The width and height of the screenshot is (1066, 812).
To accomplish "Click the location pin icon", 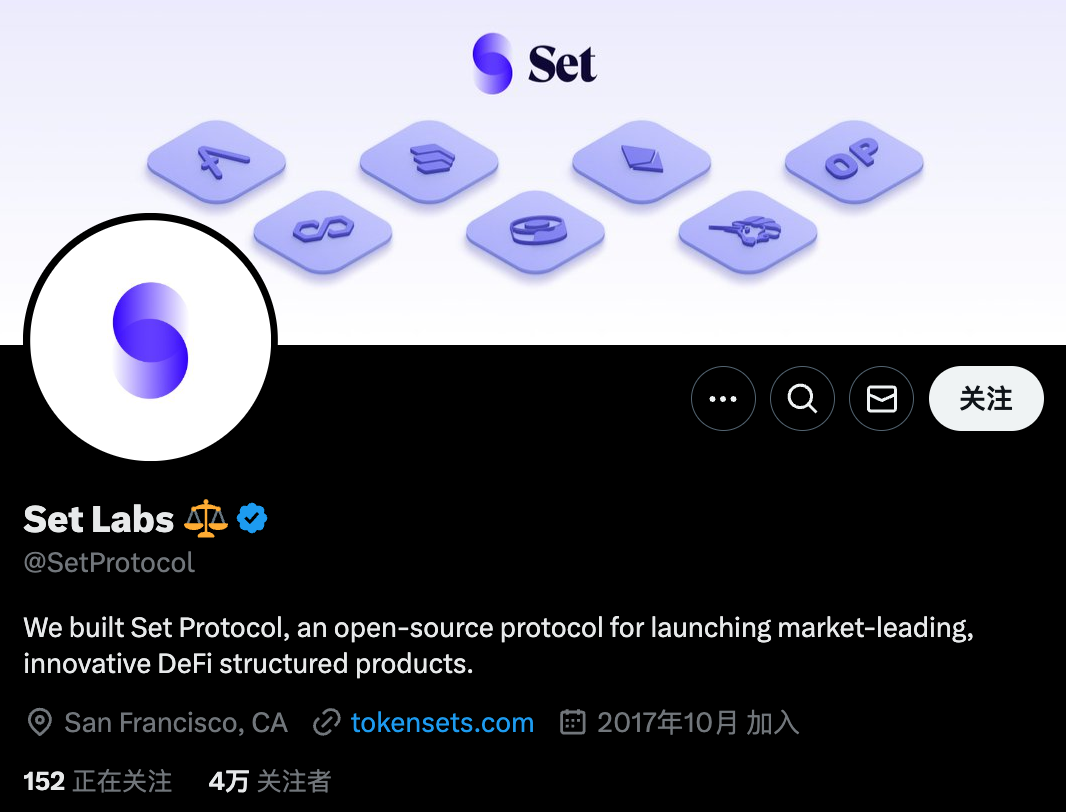I will click(x=39, y=722).
